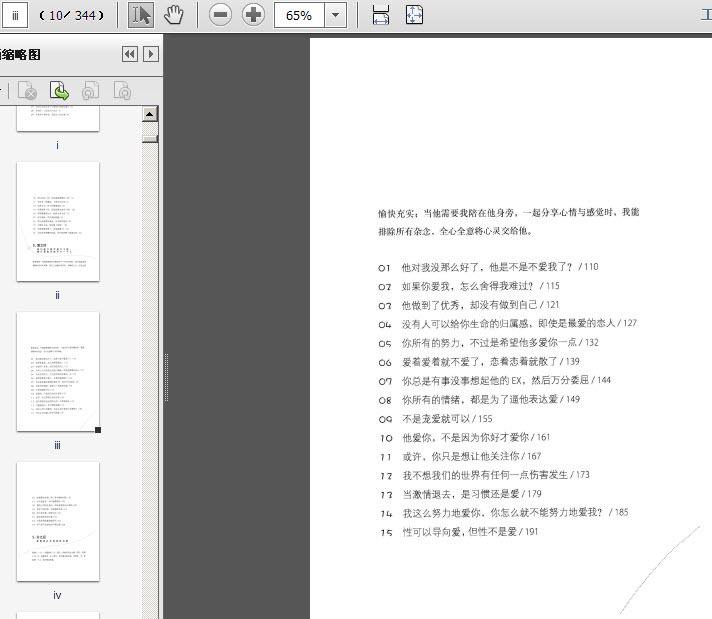Open thumbnails panel options arrow button
The height and width of the screenshot is (619, 712).
tap(151, 54)
